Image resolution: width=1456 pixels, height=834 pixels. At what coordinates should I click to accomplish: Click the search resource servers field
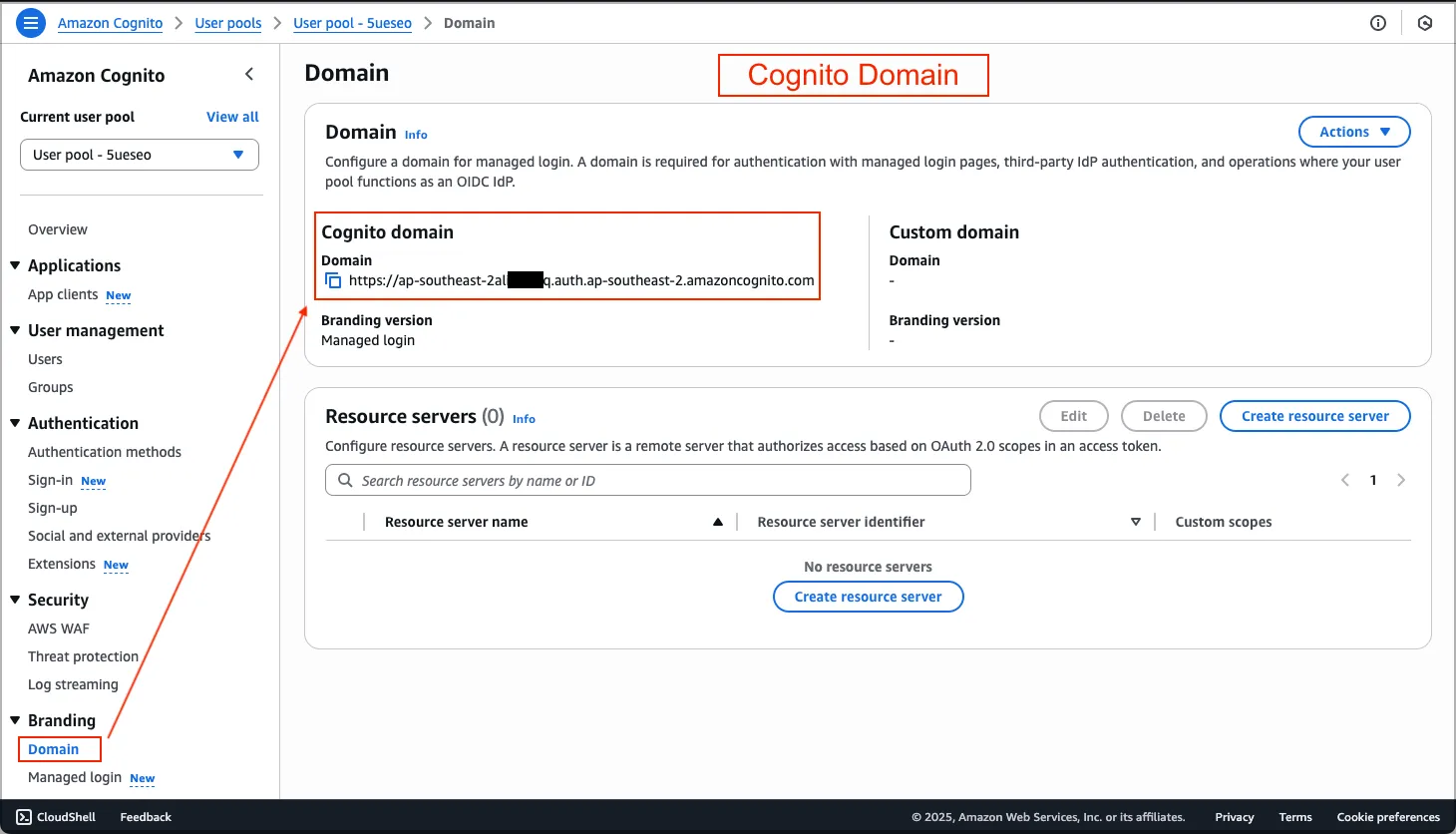click(x=648, y=480)
